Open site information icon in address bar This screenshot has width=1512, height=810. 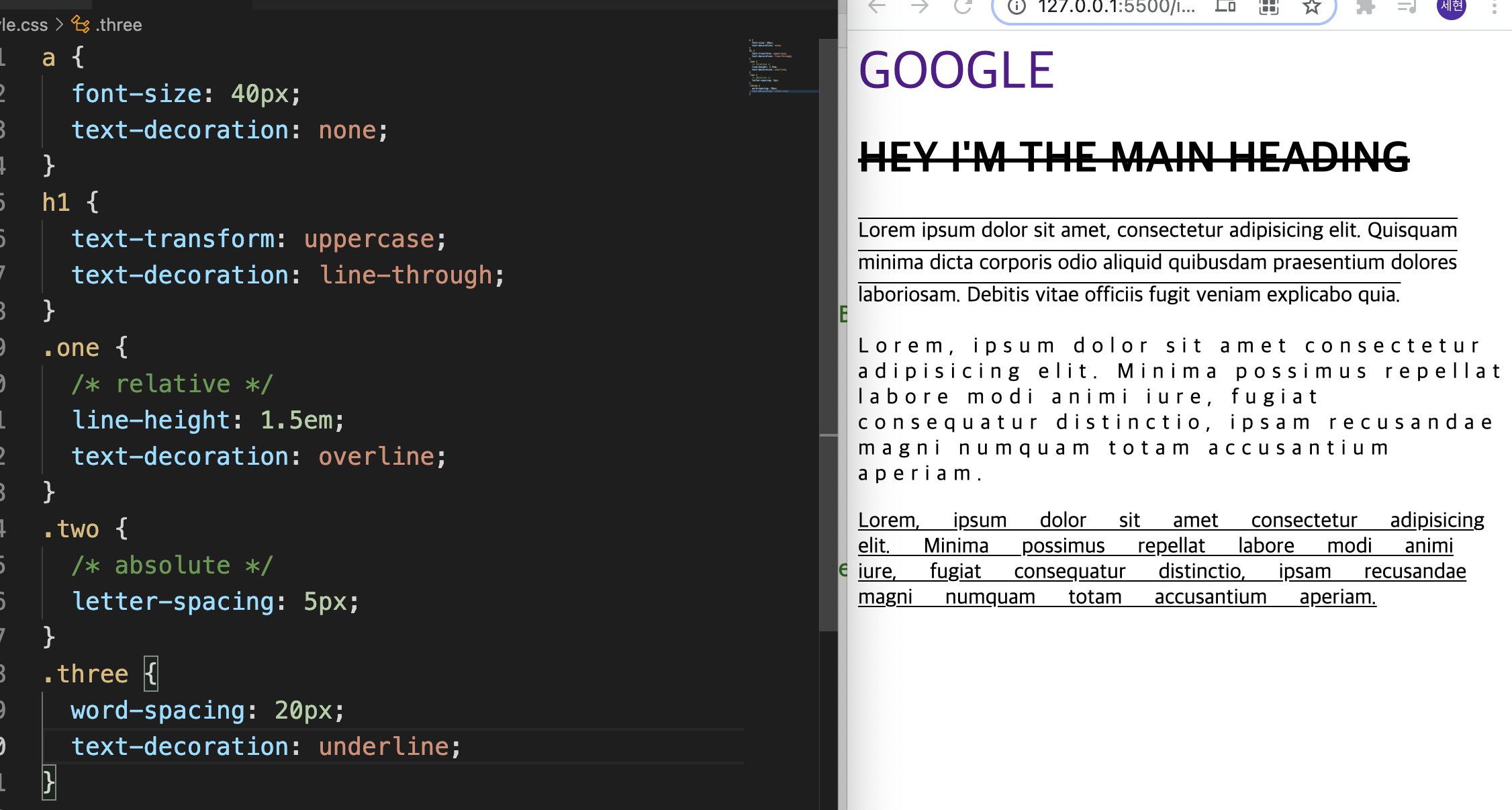click(x=1017, y=7)
